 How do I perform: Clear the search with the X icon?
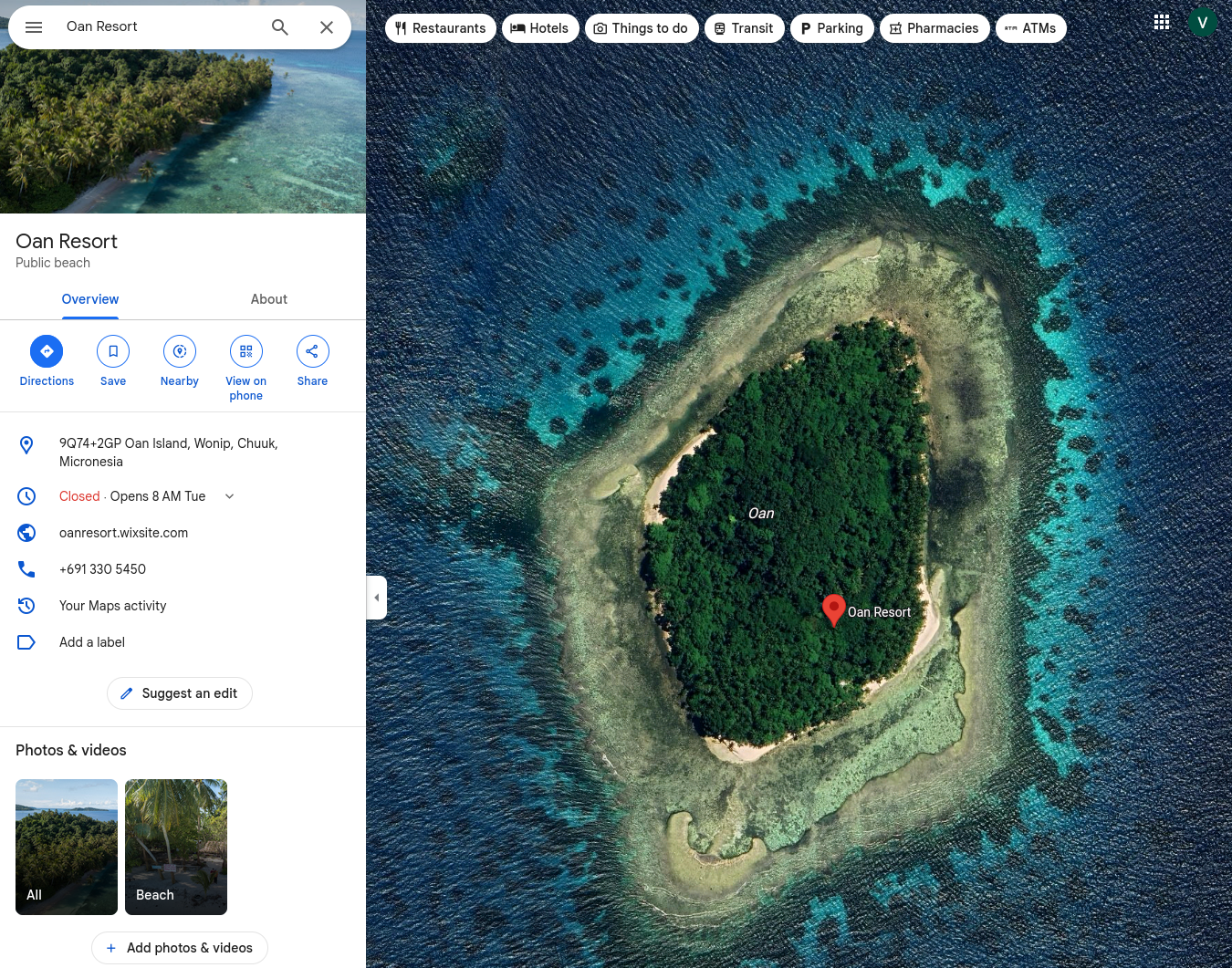tap(327, 27)
